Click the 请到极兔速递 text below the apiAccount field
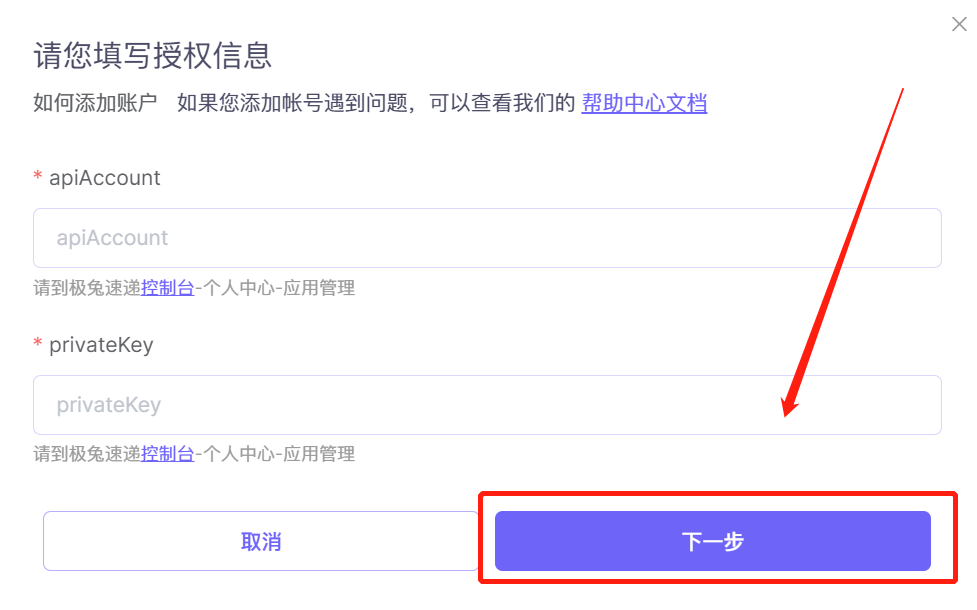977x610 pixels. point(87,288)
